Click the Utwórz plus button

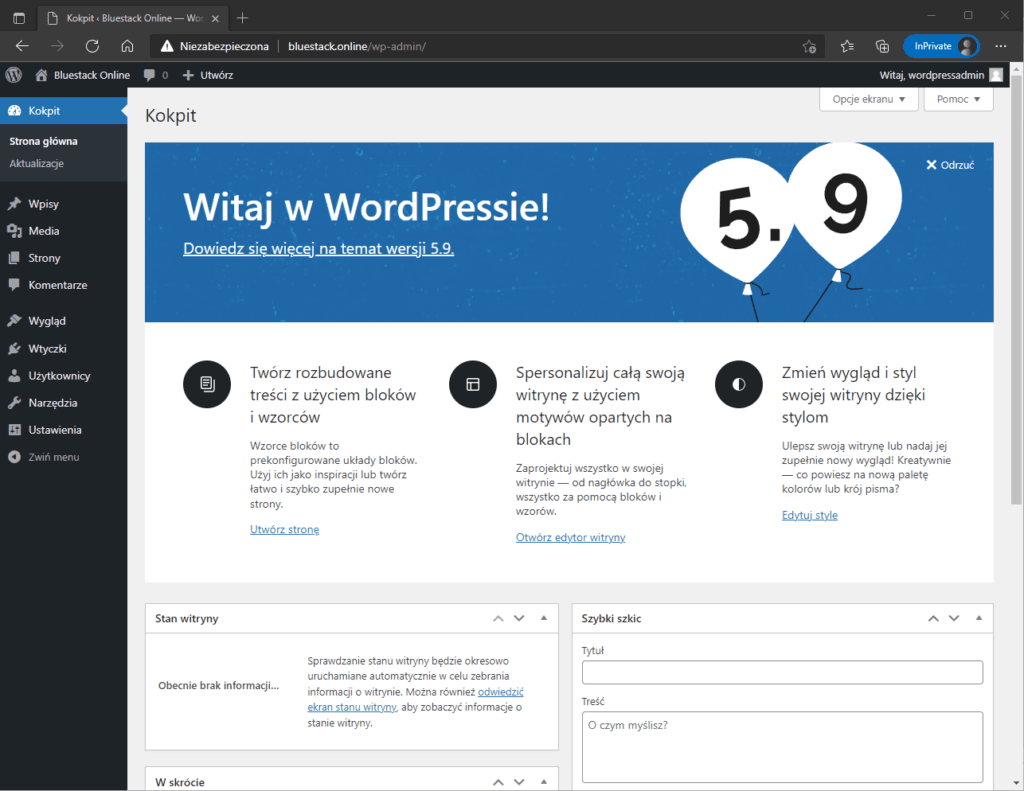click(208, 75)
